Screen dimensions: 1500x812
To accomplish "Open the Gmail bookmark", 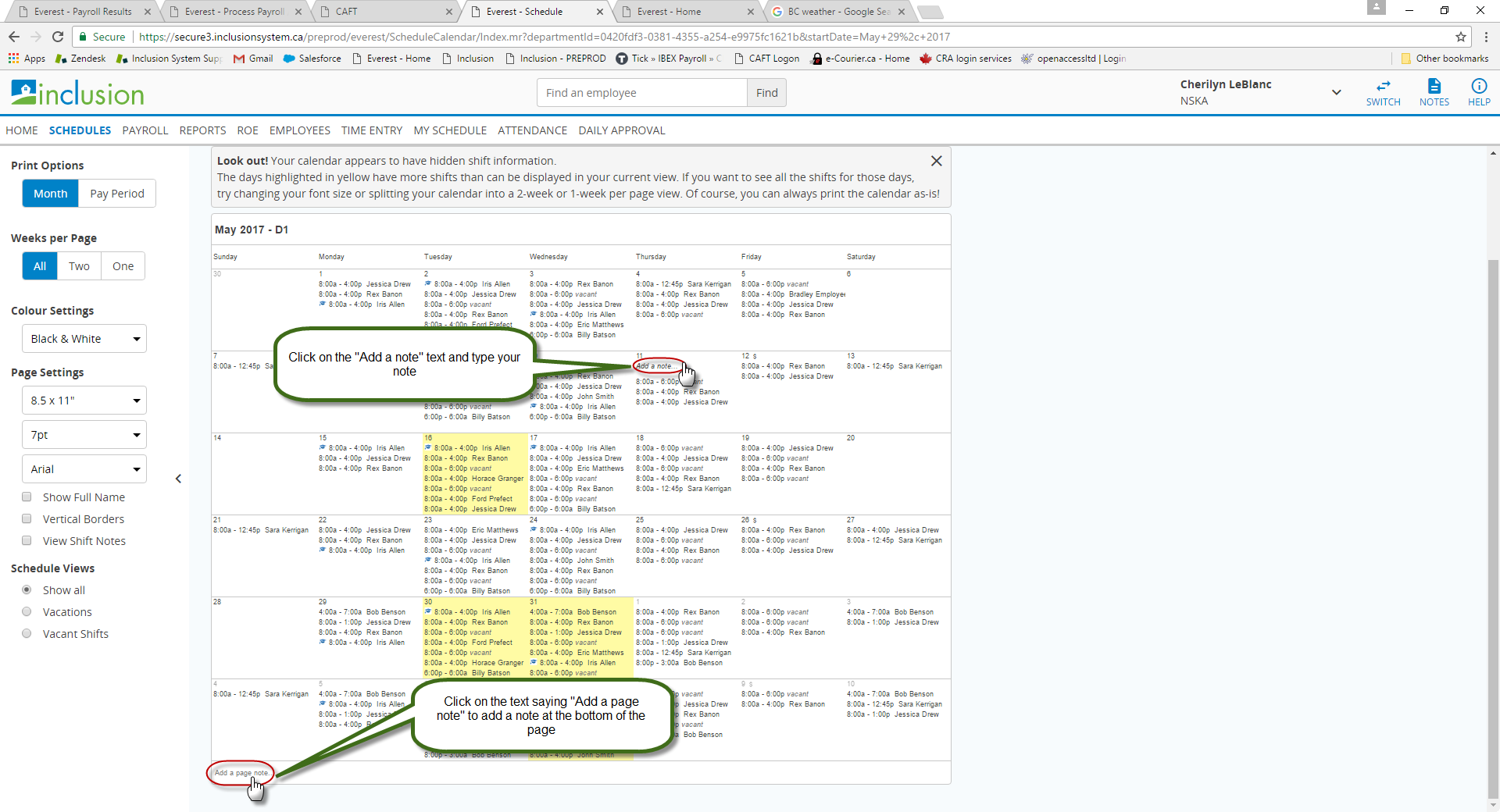I will click(253, 59).
